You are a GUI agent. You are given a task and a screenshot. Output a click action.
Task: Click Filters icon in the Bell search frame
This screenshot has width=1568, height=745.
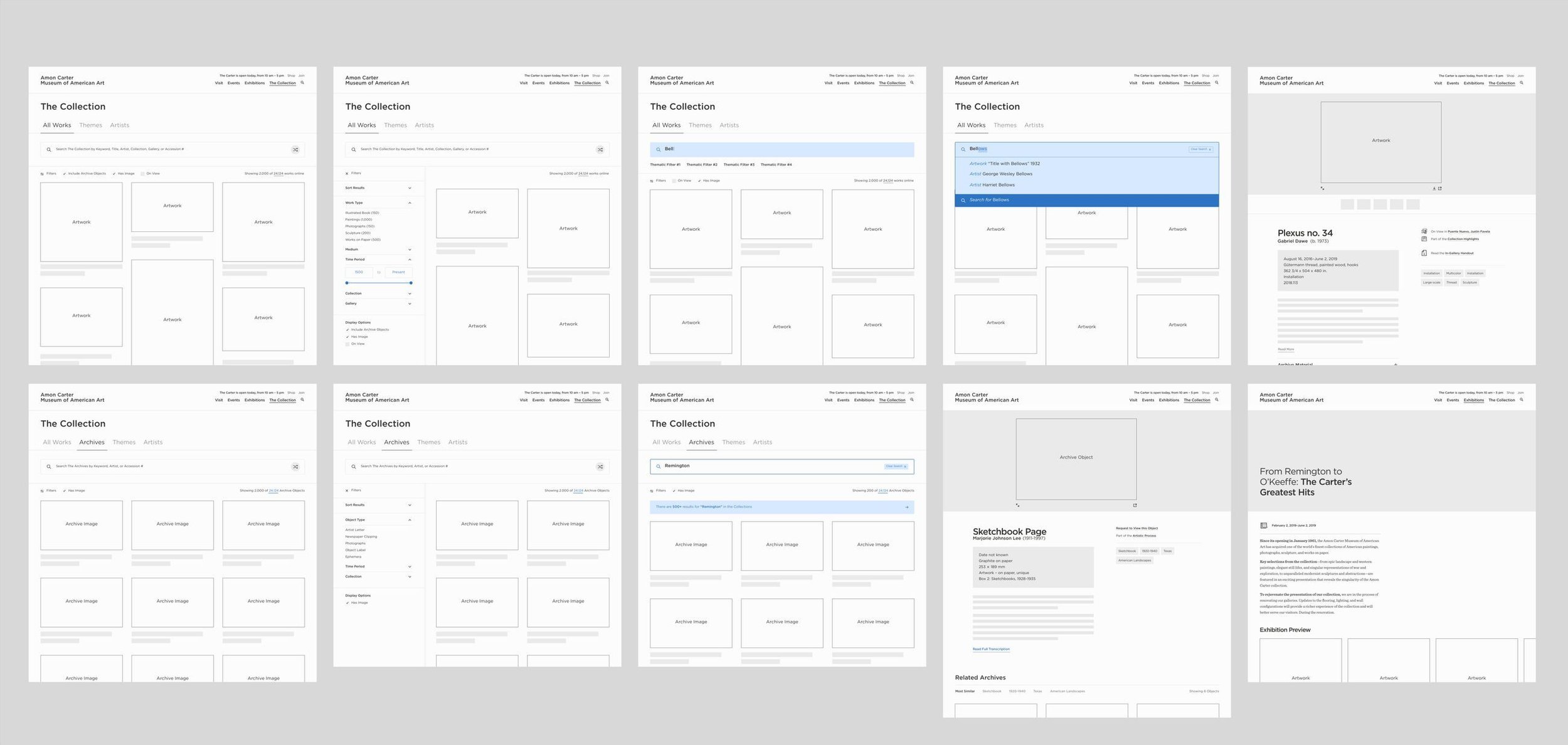tap(652, 181)
